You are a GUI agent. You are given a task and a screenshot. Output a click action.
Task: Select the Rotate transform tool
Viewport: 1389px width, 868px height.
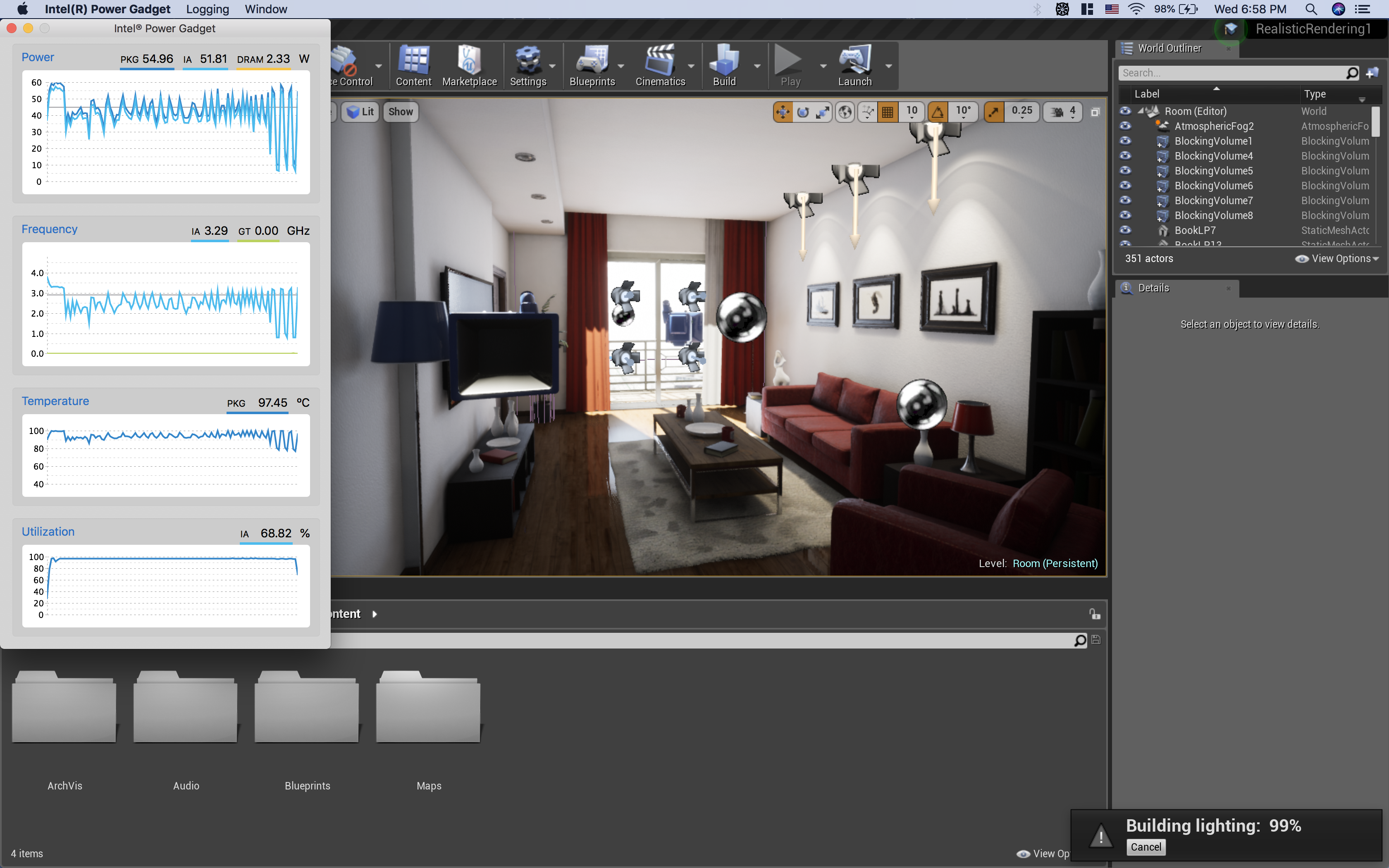[803, 112]
